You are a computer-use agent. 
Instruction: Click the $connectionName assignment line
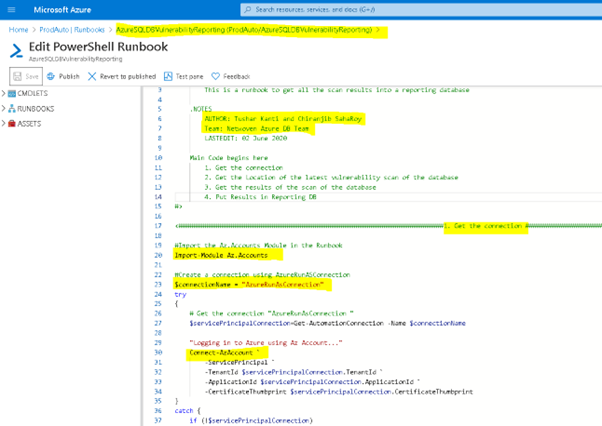click(x=249, y=284)
